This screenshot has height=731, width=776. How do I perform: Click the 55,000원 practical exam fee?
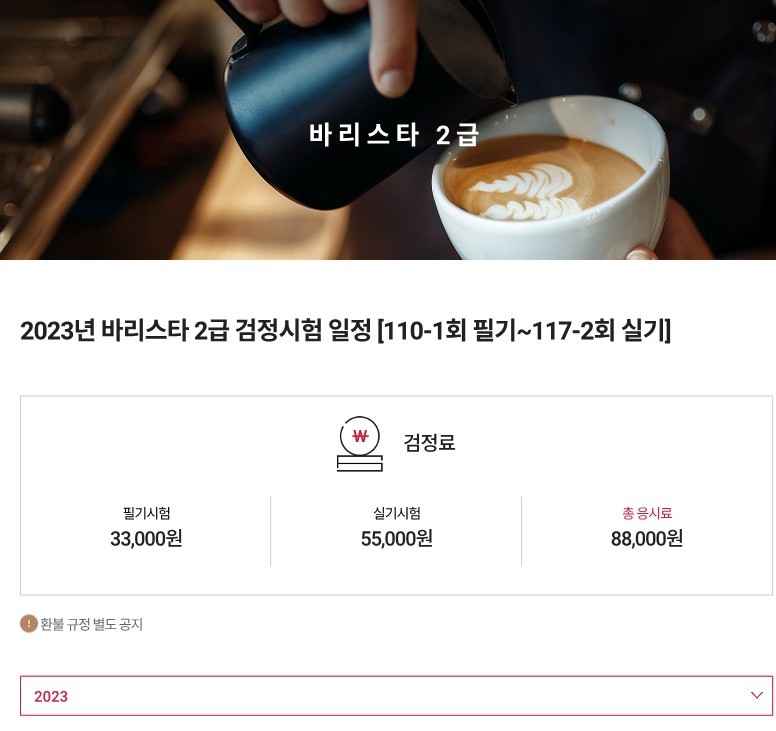(396, 538)
